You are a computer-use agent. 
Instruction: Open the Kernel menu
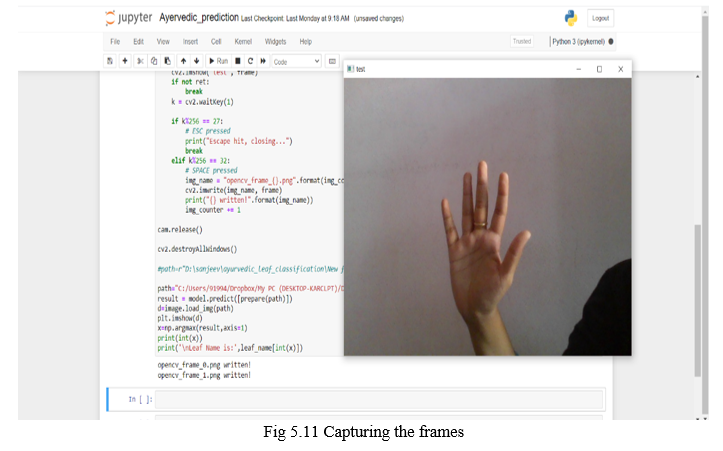(243, 41)
